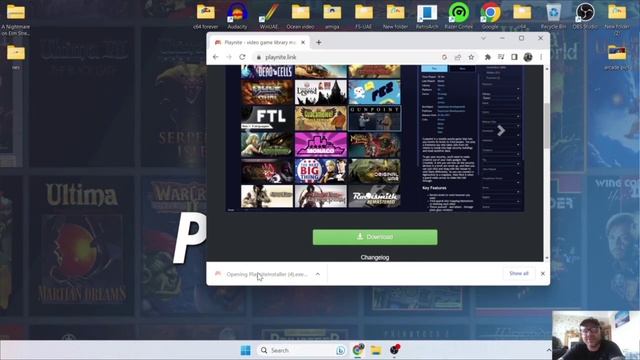Select the Razer Cortex desktop icon
The height and width of the screenshot is (360, 640).
tap(458, 16)
